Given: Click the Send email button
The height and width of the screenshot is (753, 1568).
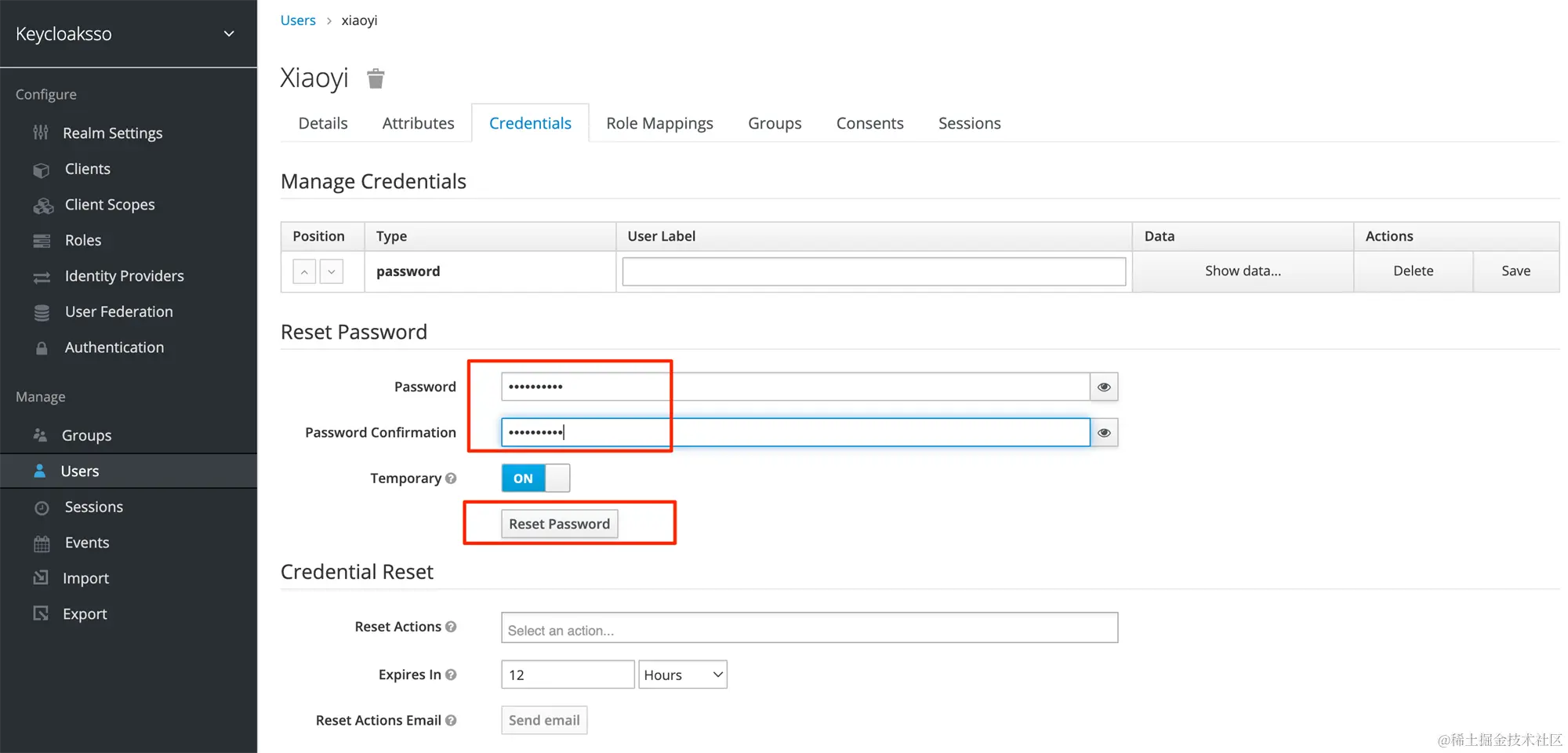Looking at the screenshot, I should pos(544,720).
